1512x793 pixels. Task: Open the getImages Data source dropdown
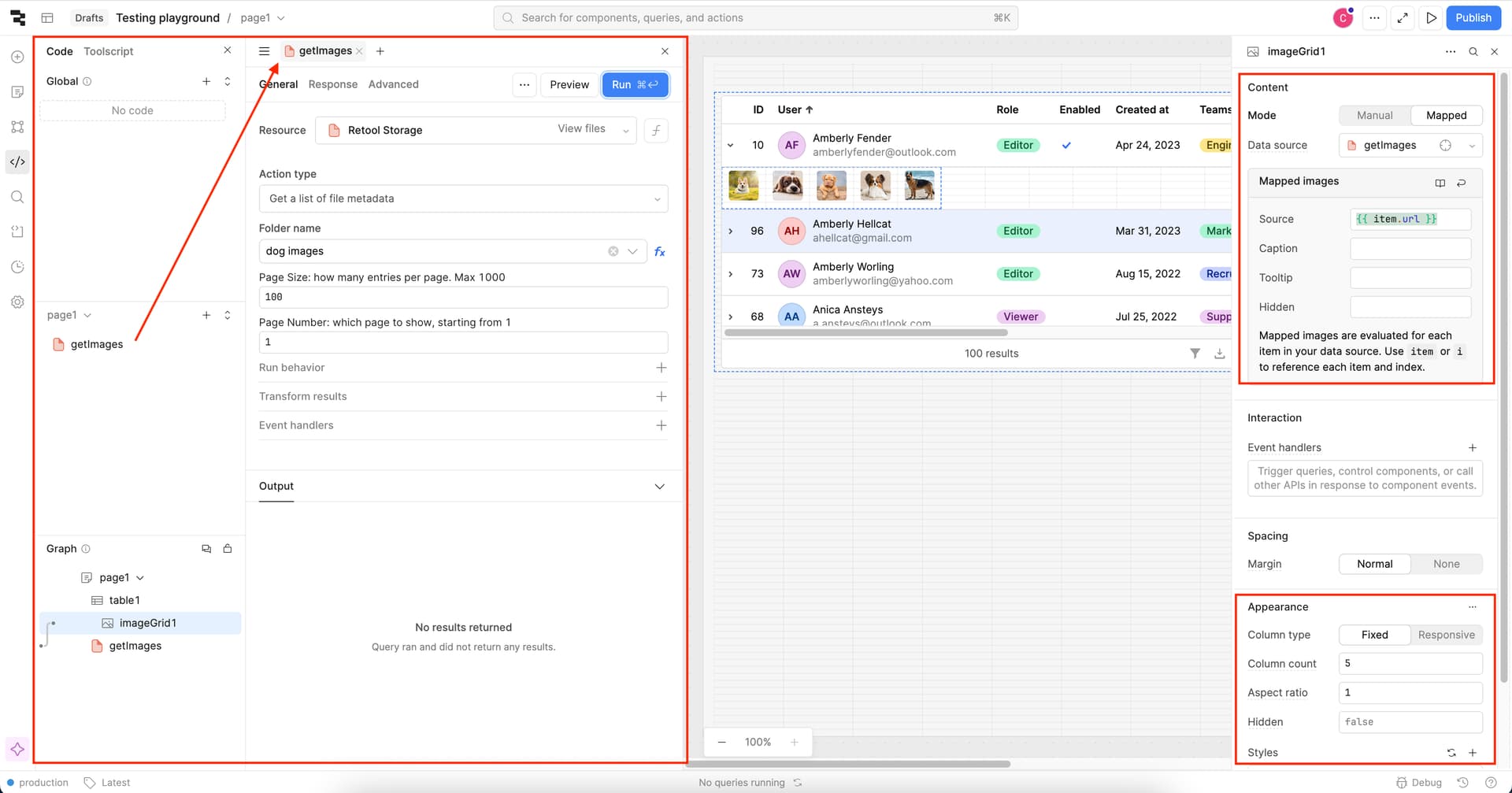[1471, 146]
